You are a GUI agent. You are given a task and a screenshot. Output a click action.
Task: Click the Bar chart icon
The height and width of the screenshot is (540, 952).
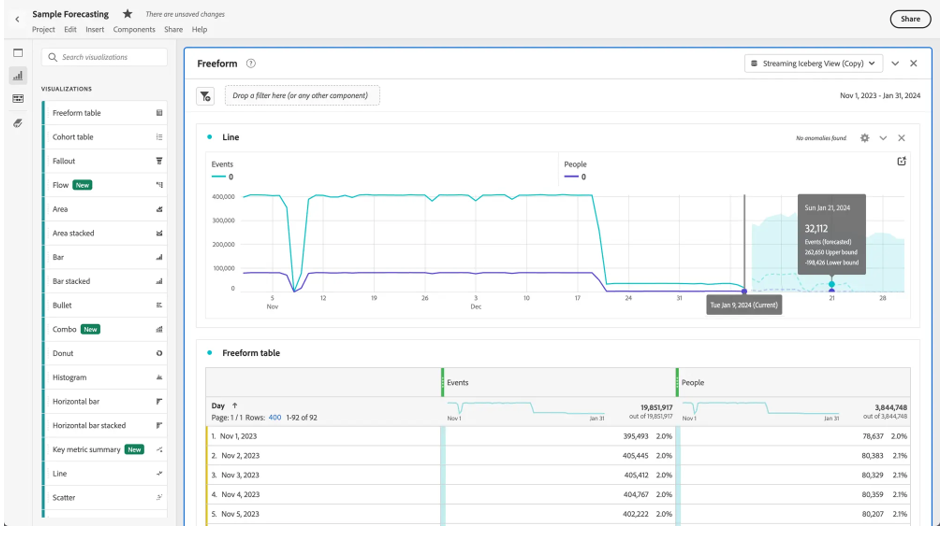coord(159,257)
